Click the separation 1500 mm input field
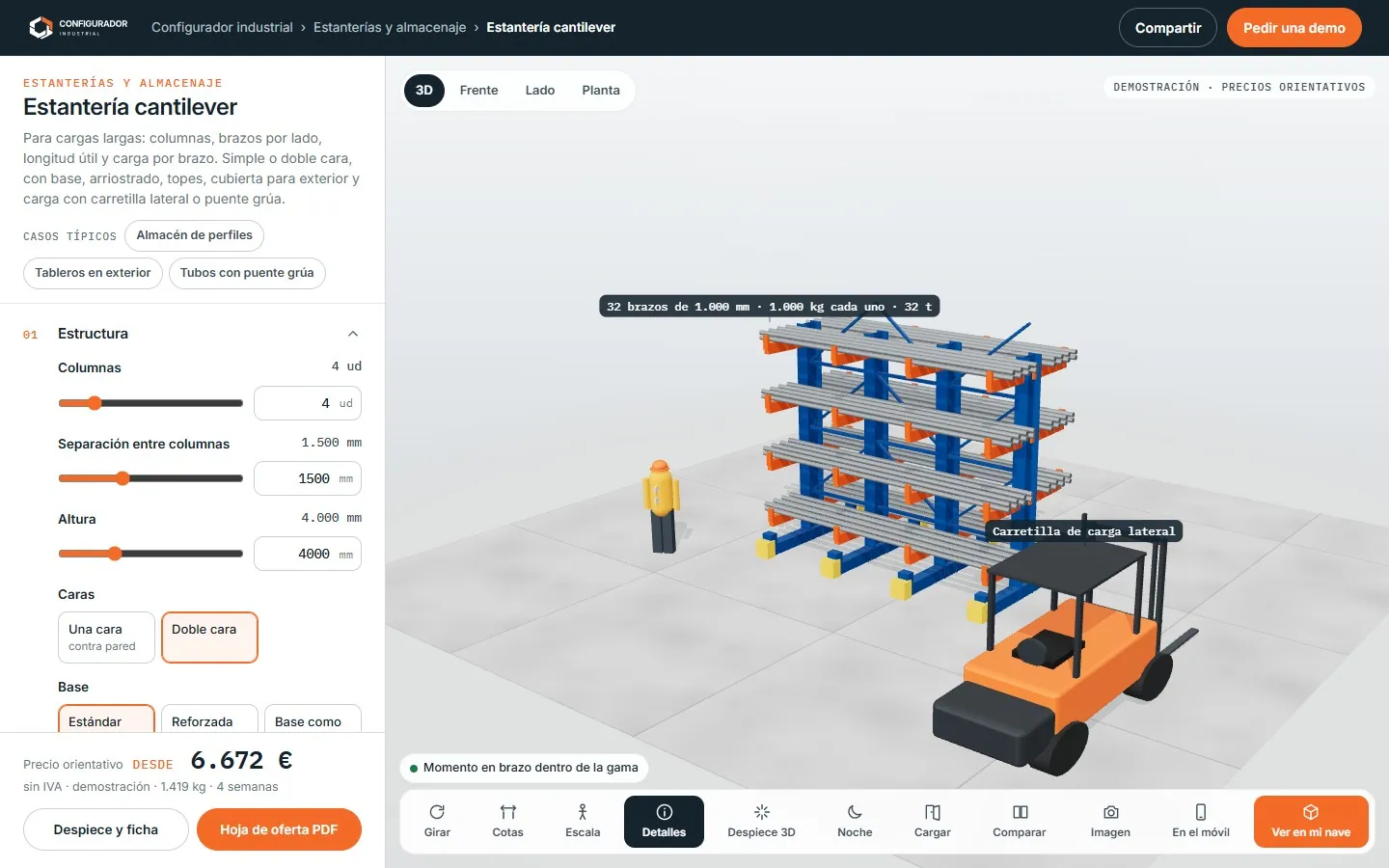Image resolution: width=1389 pixels, height=868 pixels. coord(308,478)
